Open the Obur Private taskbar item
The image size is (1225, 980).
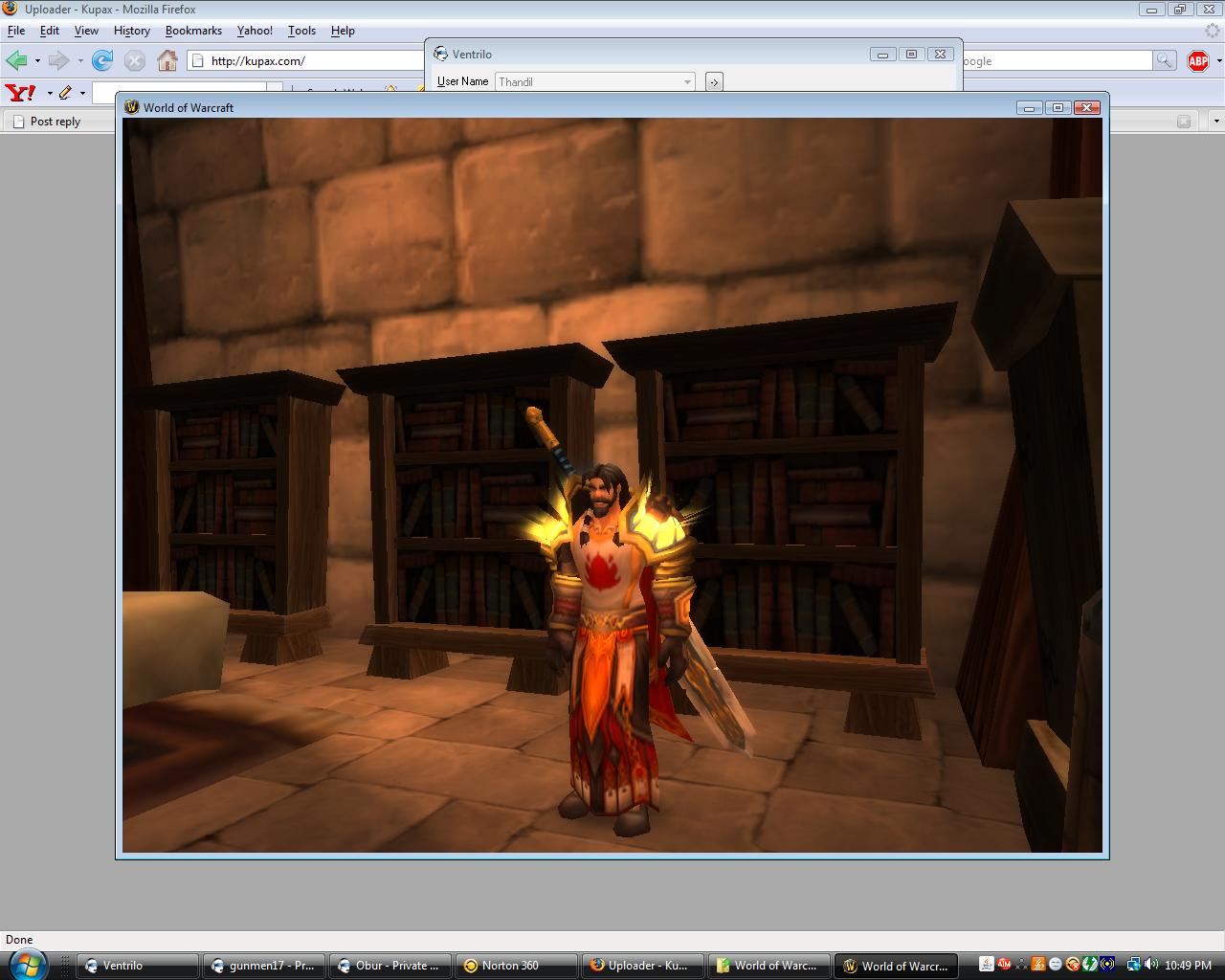click(x=390, y=966)
